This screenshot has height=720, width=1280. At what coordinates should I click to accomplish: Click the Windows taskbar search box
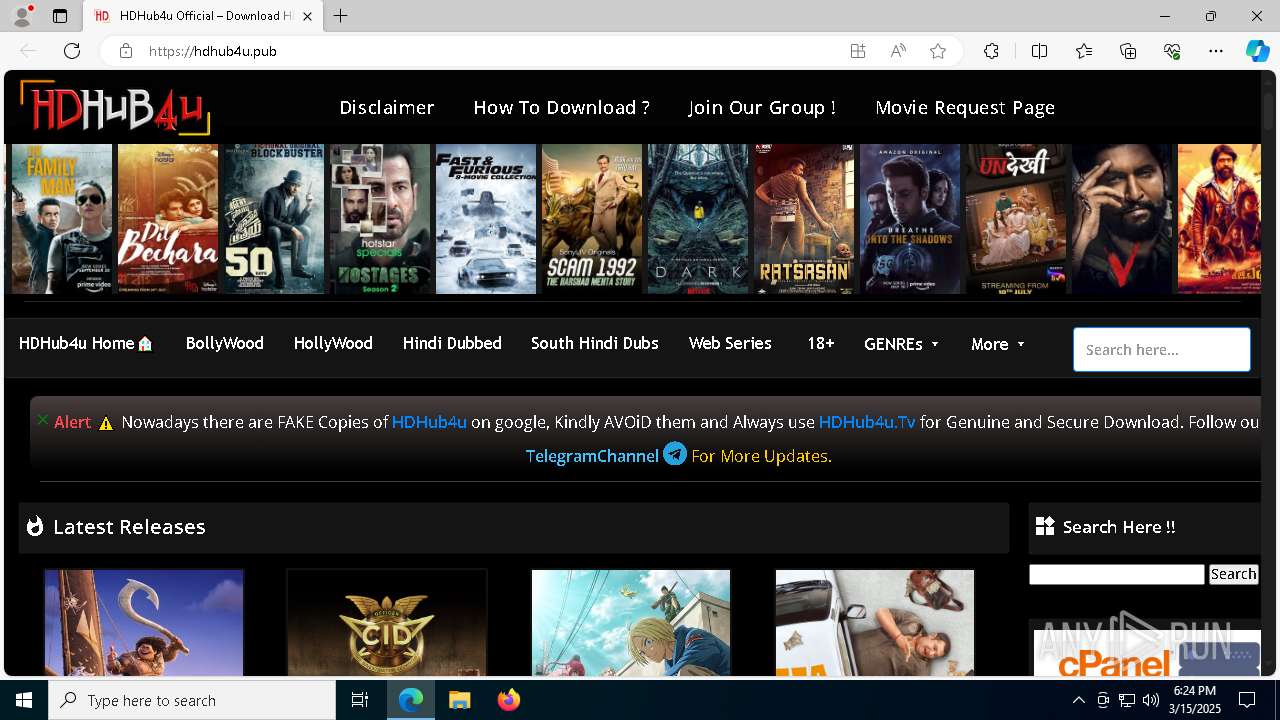[192, 700]
